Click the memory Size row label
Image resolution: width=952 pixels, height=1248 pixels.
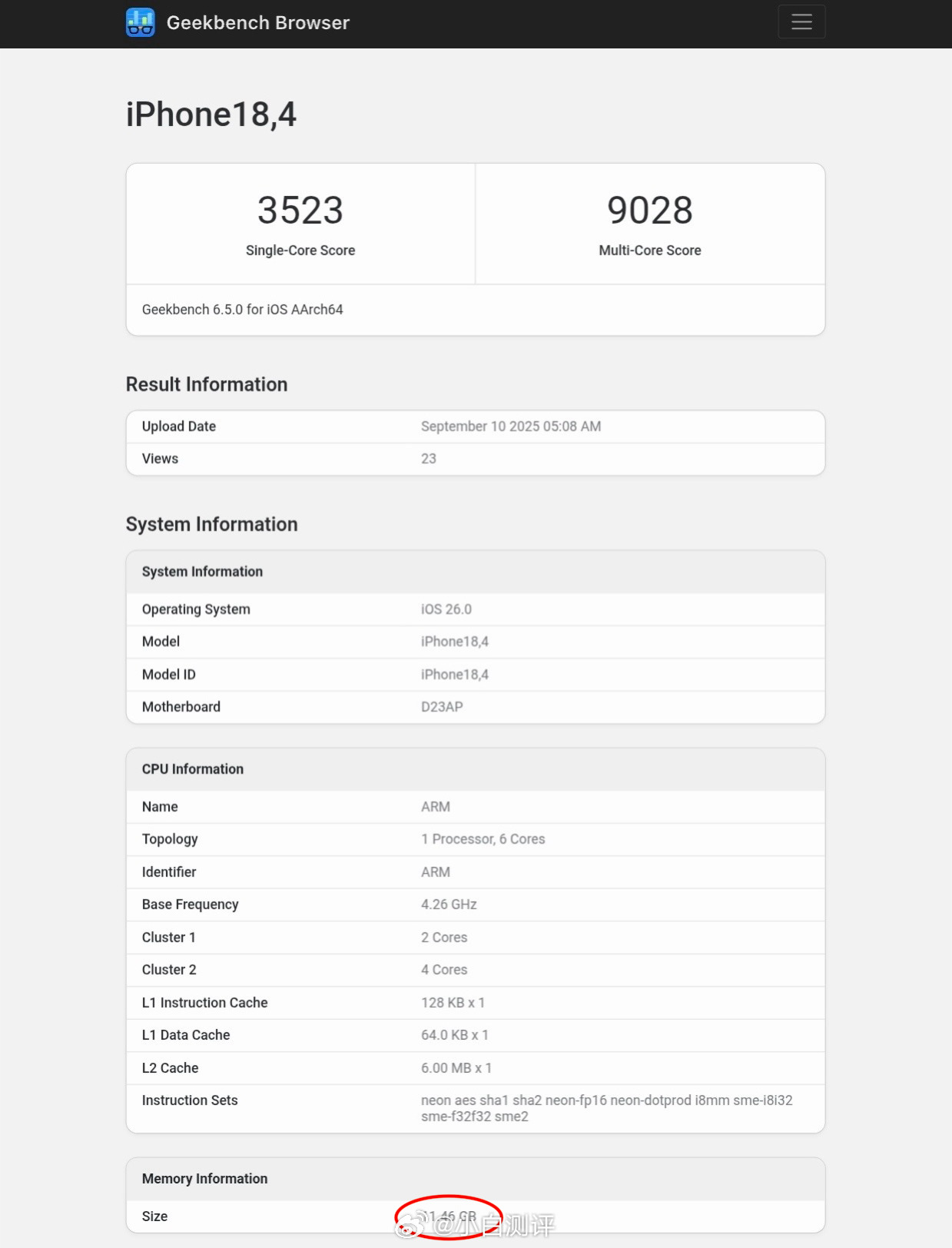(154, 1216)
